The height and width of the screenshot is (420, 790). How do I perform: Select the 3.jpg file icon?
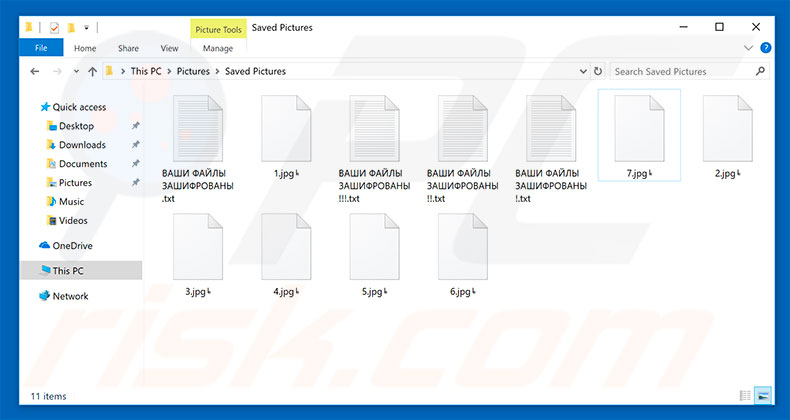click(x=198, y=247)
